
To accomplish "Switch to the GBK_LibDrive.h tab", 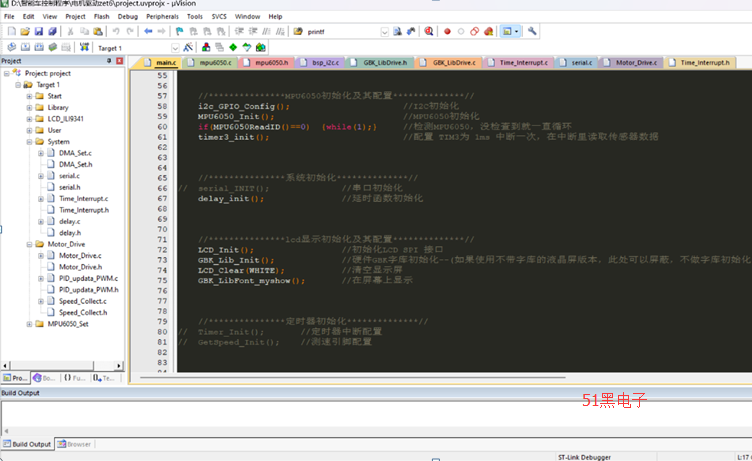I will click(380, 63).
